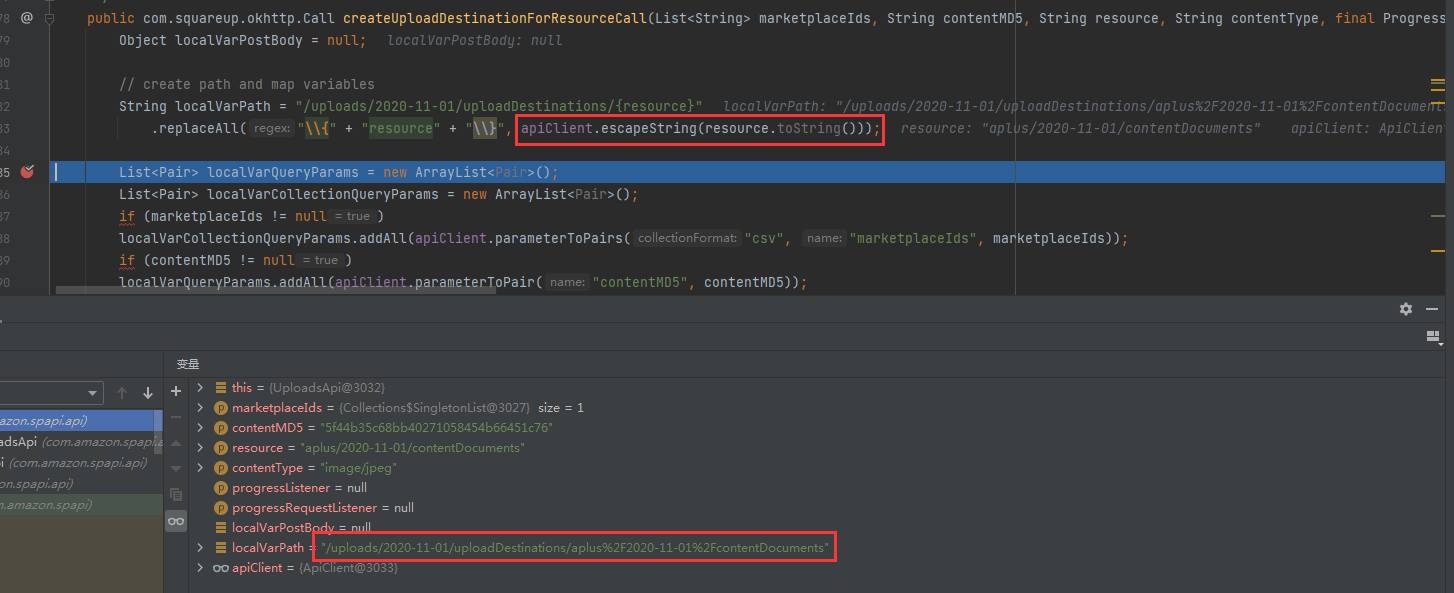Click the contentMD5 string value in variables
Screen dimensions: 1454x593
436,427
